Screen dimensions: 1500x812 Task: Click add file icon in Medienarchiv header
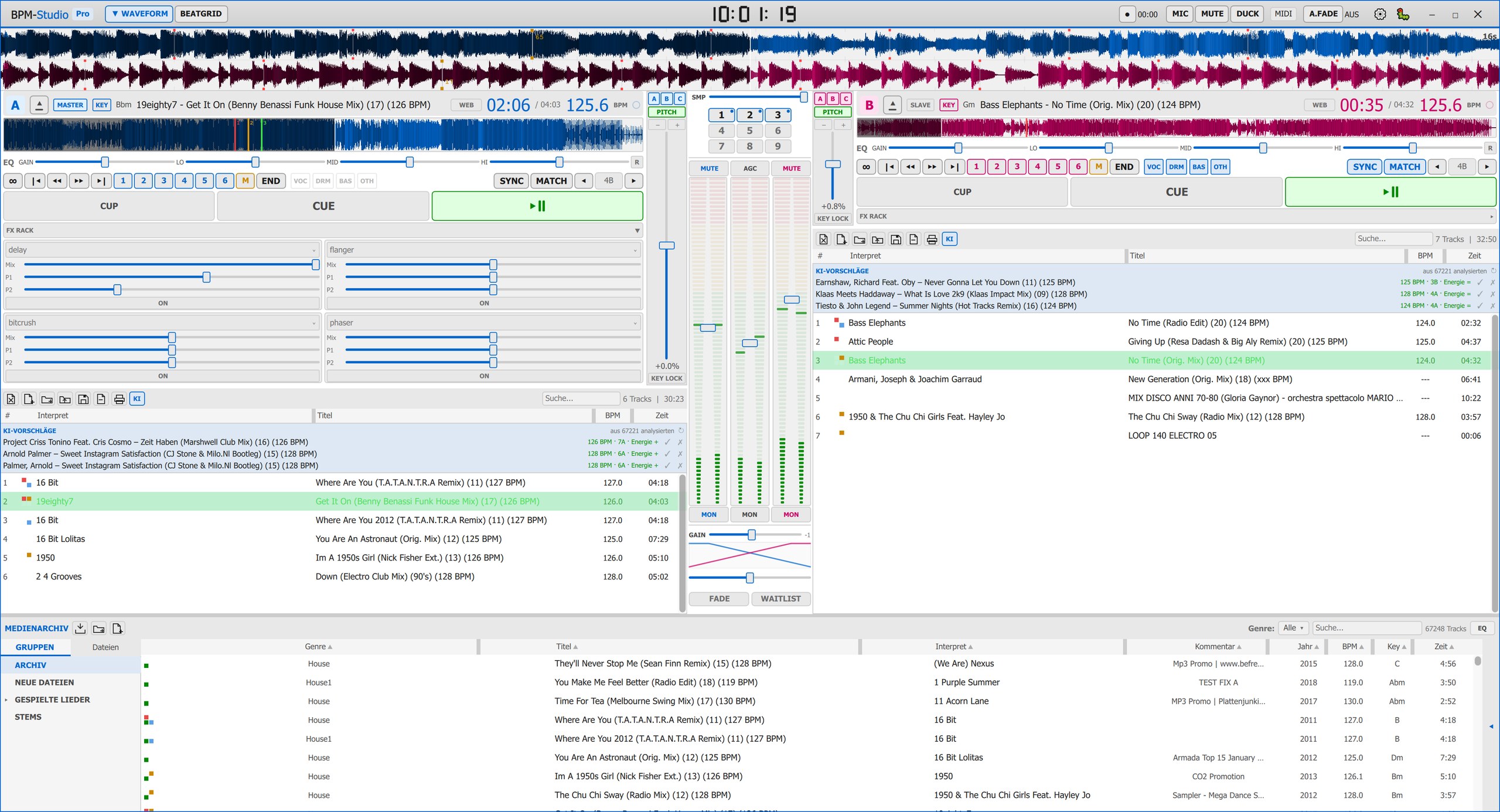tap(117, 628)
